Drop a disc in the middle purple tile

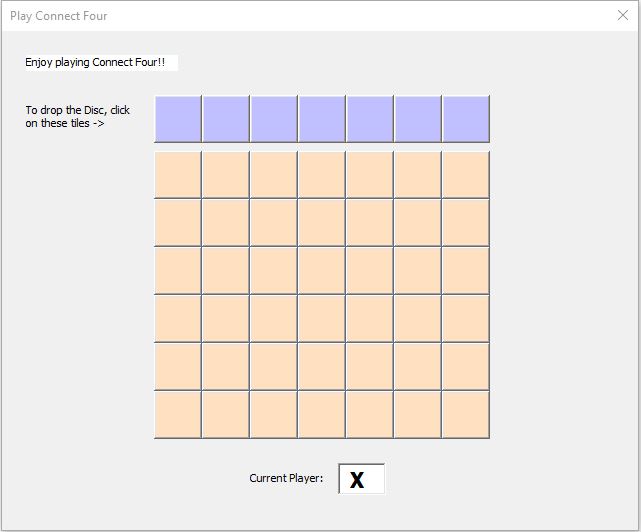click(x=322, y=119)
